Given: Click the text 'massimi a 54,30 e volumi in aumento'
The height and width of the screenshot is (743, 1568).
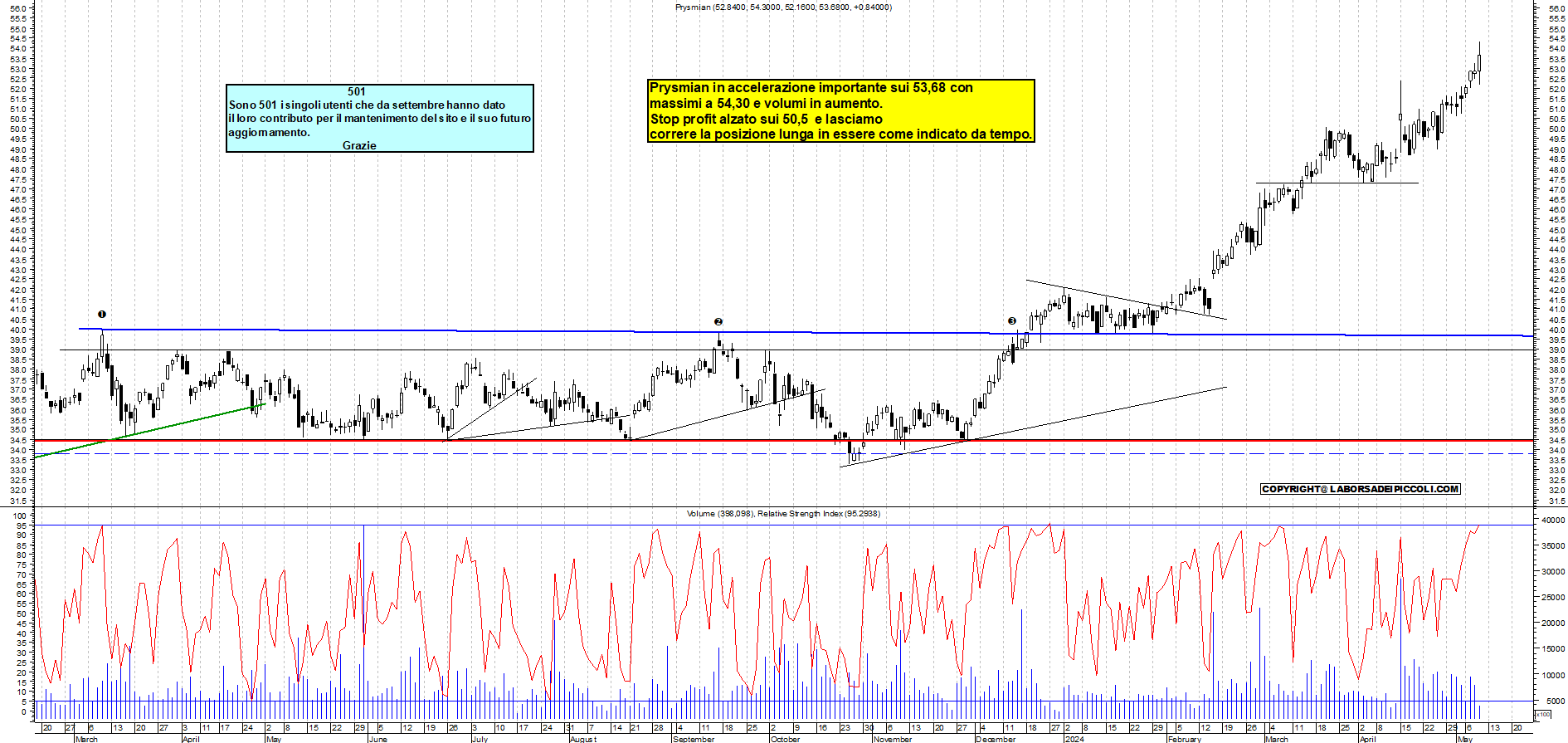Looking at the screenshot, I should (x=766, y=103).
